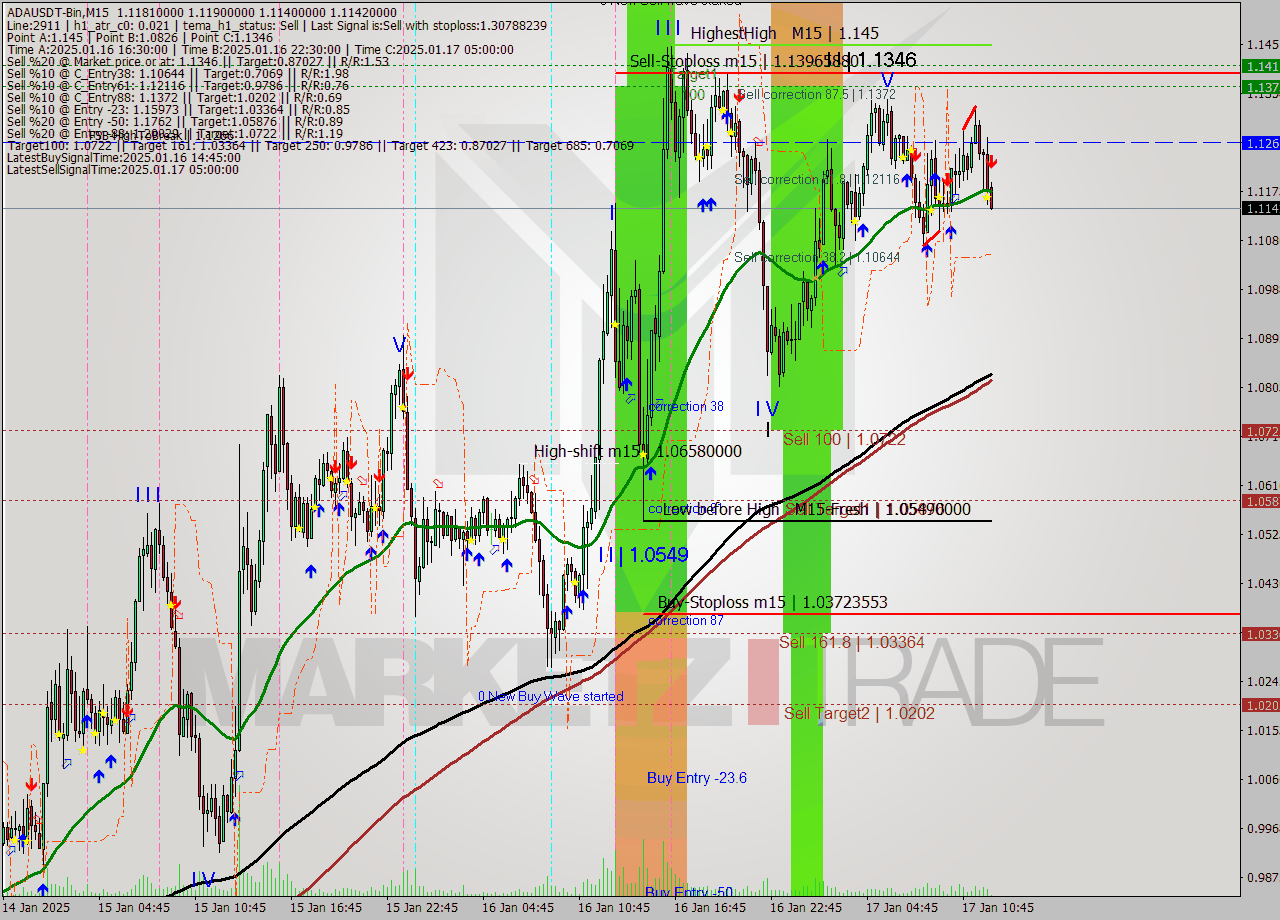This screenshot has height=920, width=1280.
Task: Click the 0.987 price scale value
Action: pyautogui.click(x=1262, y=877)
